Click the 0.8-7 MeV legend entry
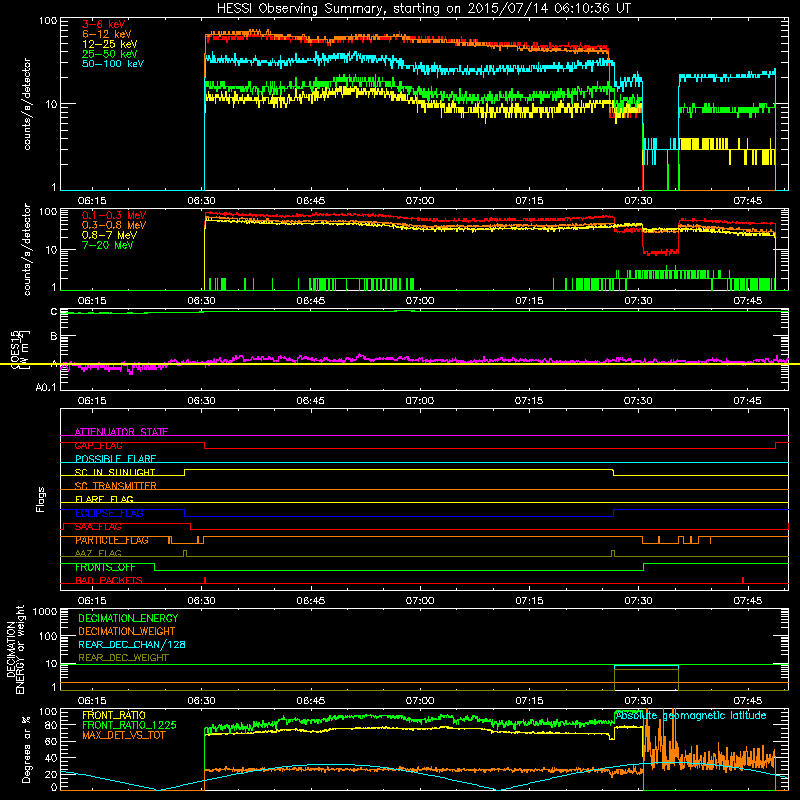This screenshot has width=800, height=800. coord(109,235)
